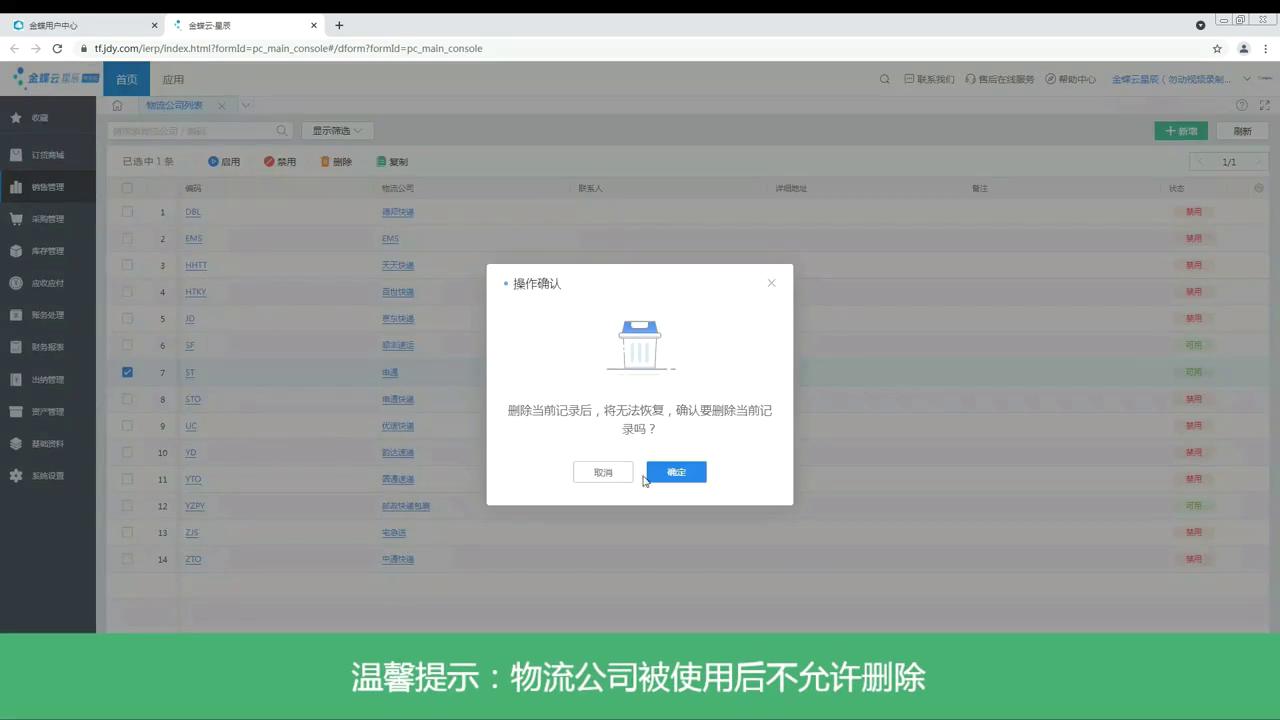This screenshot has height=720, width=1280.
Task: Click the 收藏 star icon in sidebar
Action: coord(15,117)
